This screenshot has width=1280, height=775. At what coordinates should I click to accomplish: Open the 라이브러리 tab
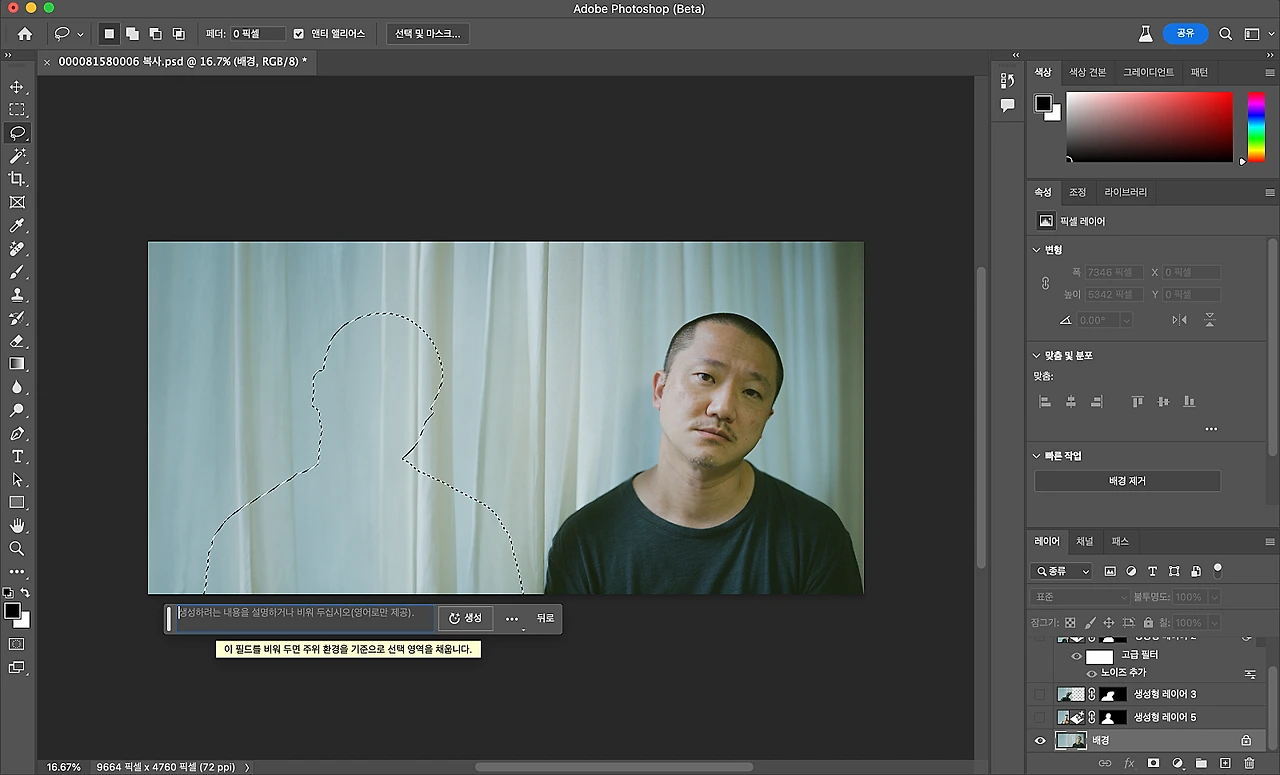tap(1125, 192)
